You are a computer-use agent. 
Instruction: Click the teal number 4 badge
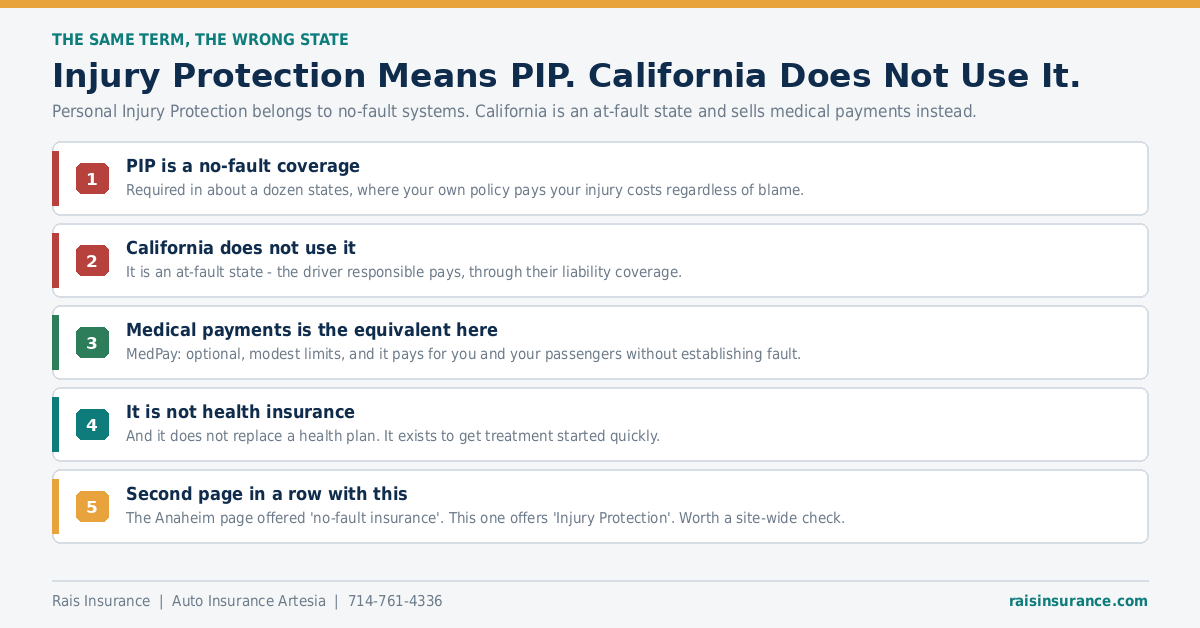tap(92, 425)
